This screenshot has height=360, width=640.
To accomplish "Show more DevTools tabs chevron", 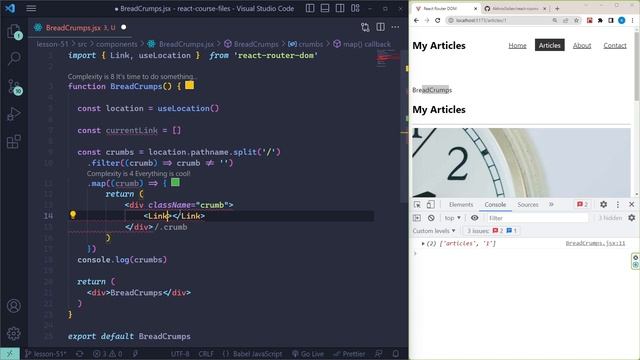I will 551,204.
